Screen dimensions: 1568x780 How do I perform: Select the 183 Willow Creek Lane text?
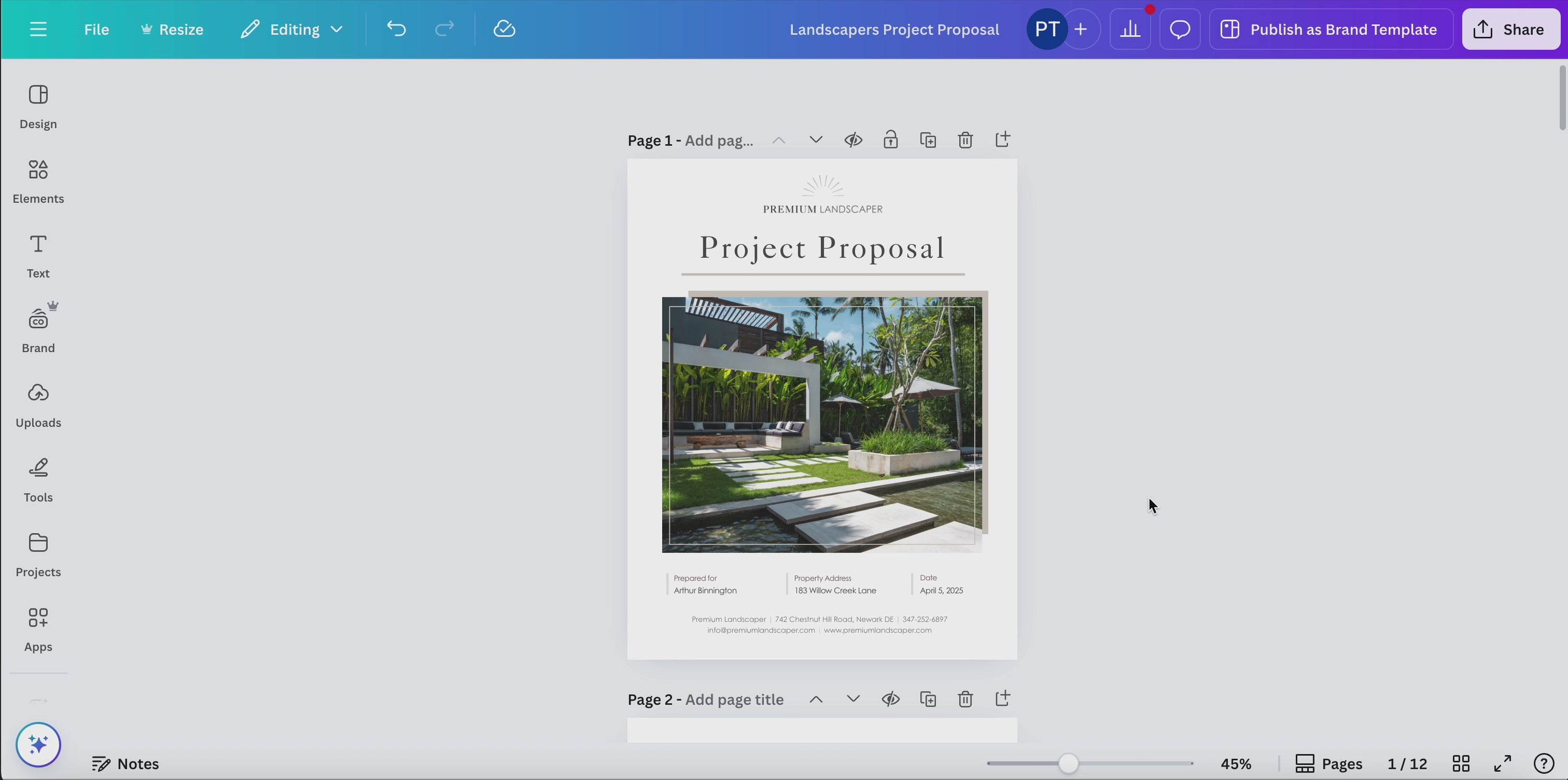point(835,591)
